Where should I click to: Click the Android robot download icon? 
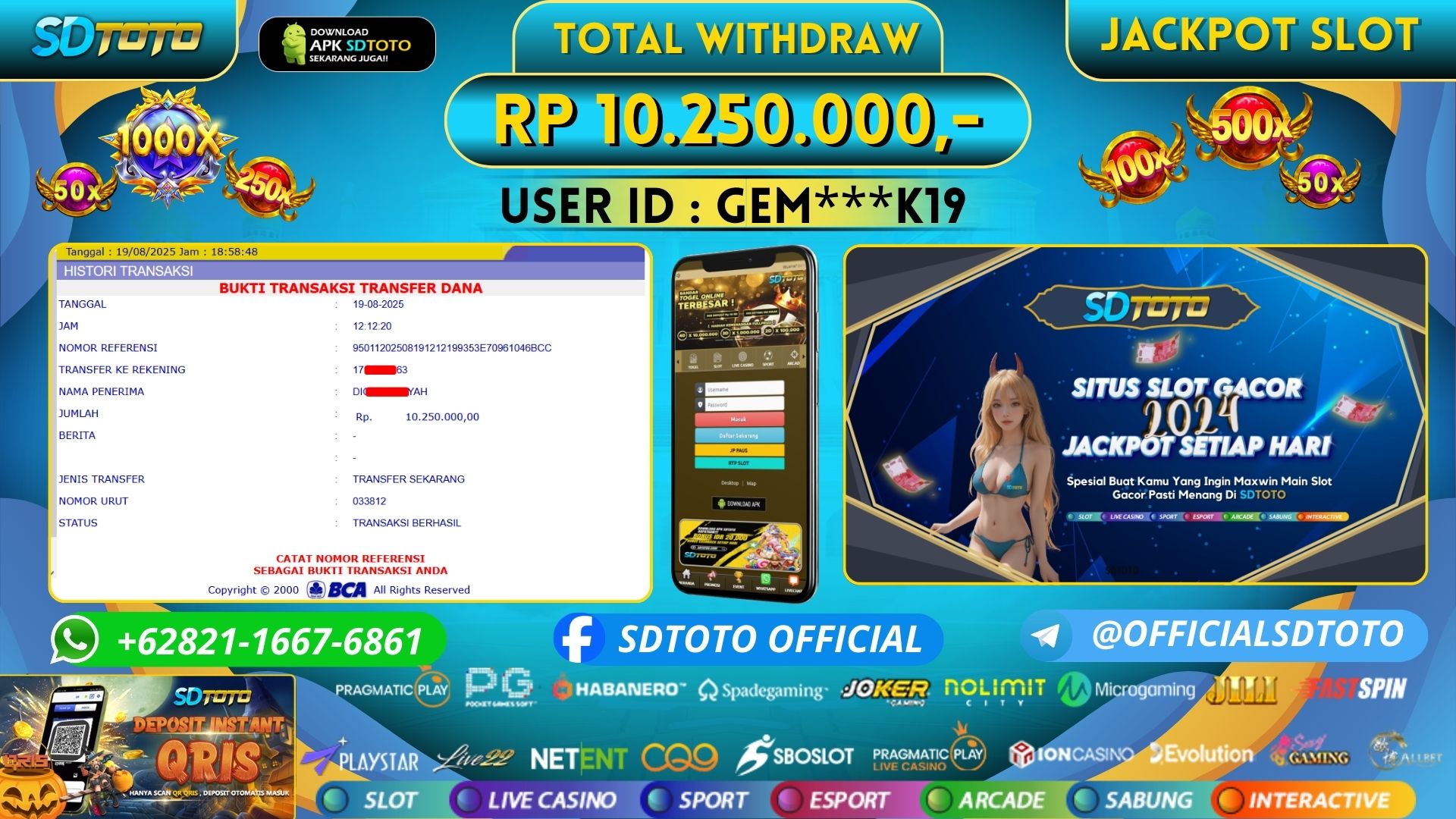coord(293,44)
